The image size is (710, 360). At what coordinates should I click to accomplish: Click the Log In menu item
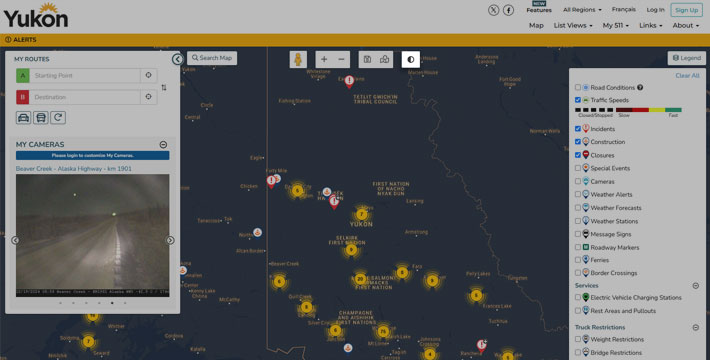click(655, 10)
